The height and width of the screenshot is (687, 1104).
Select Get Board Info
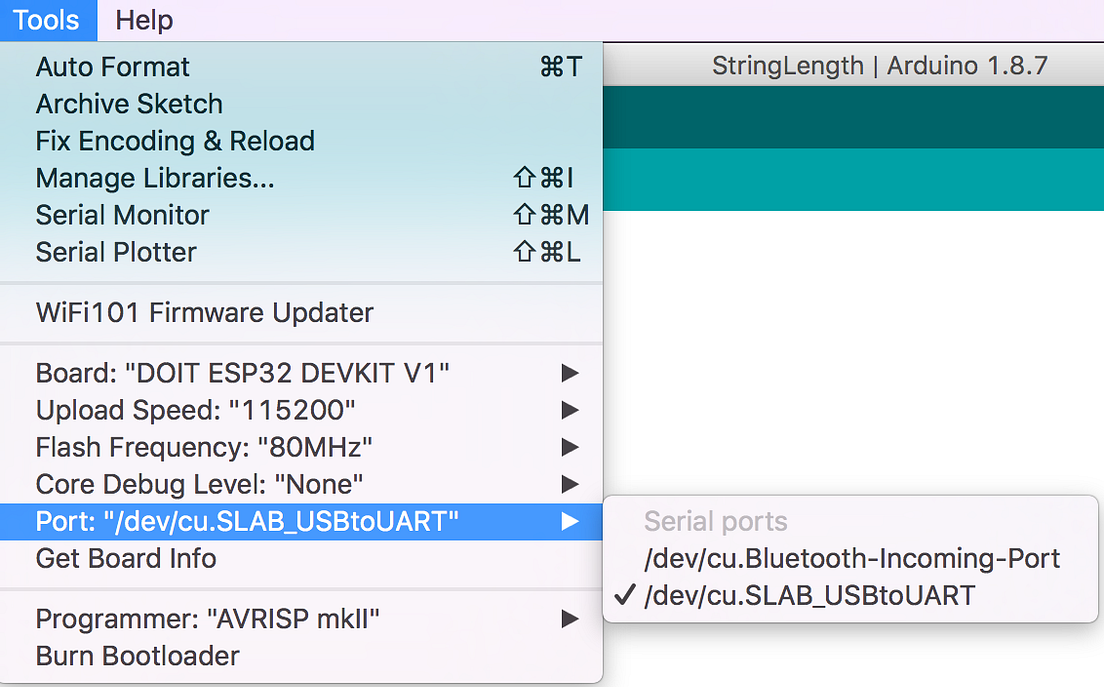pos(125,558)
